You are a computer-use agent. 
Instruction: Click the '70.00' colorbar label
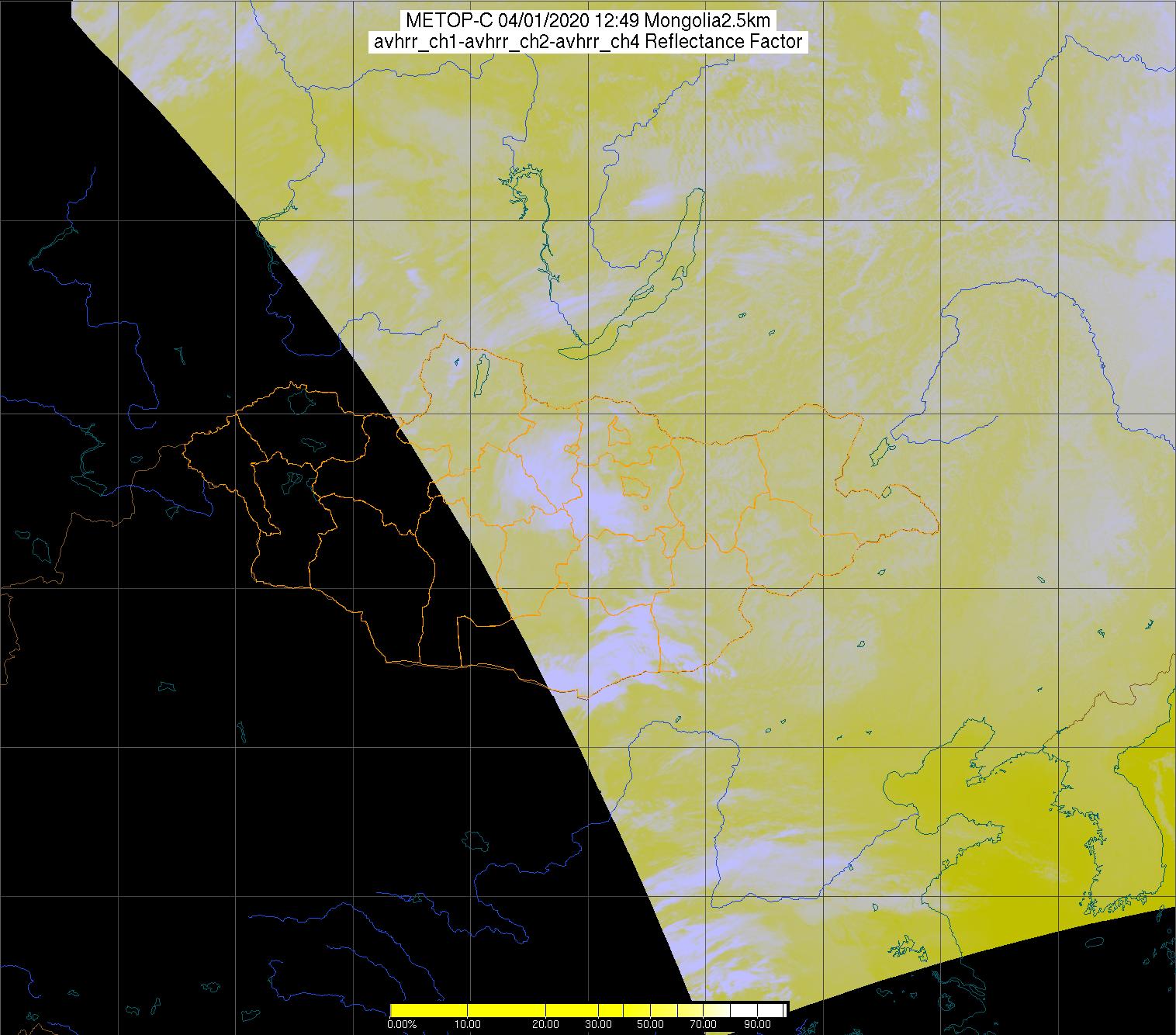704,1025
